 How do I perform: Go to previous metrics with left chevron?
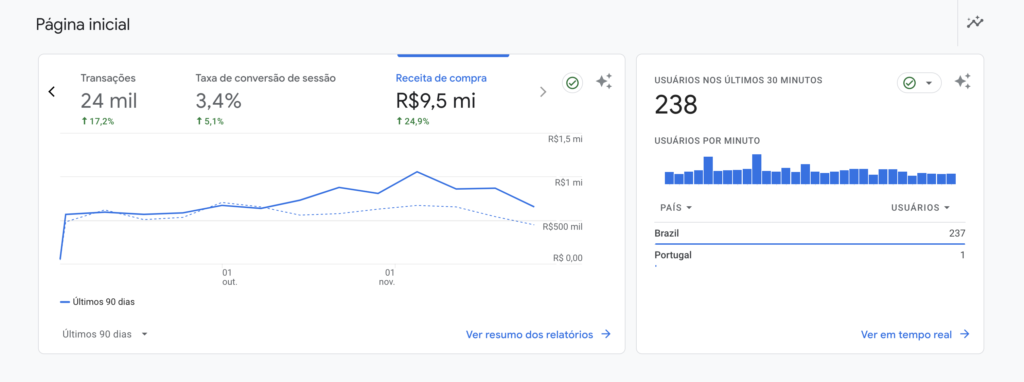point(52,92)
